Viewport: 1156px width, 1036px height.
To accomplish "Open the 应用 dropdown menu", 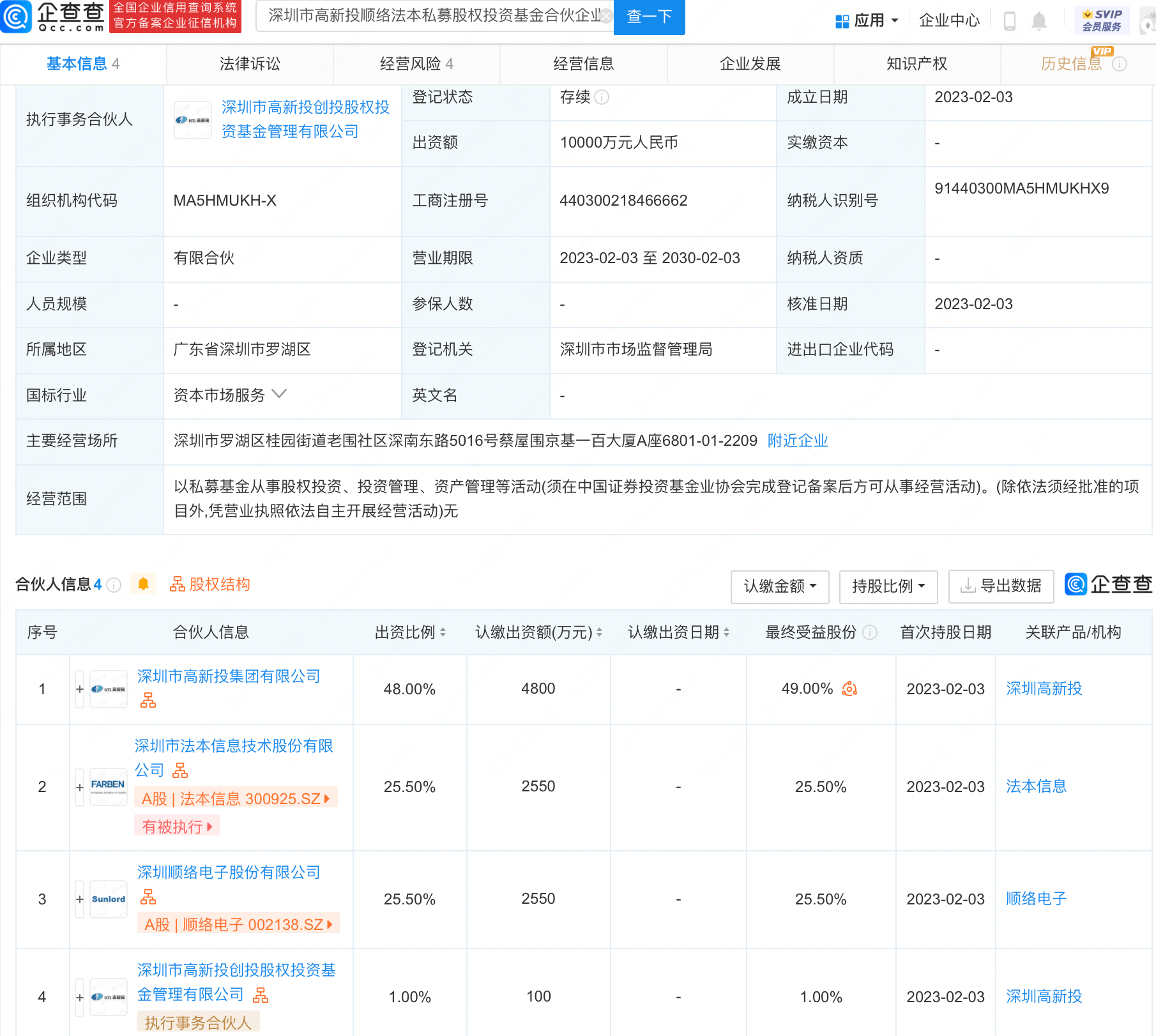I will tap(867, 20).
